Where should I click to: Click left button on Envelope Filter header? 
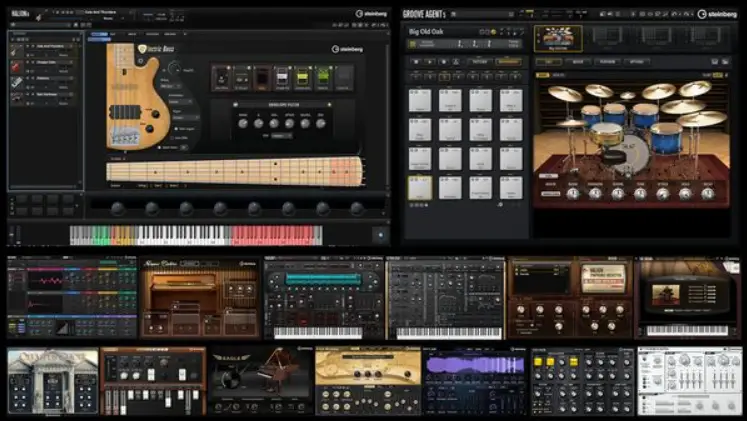tap(235, 104)
